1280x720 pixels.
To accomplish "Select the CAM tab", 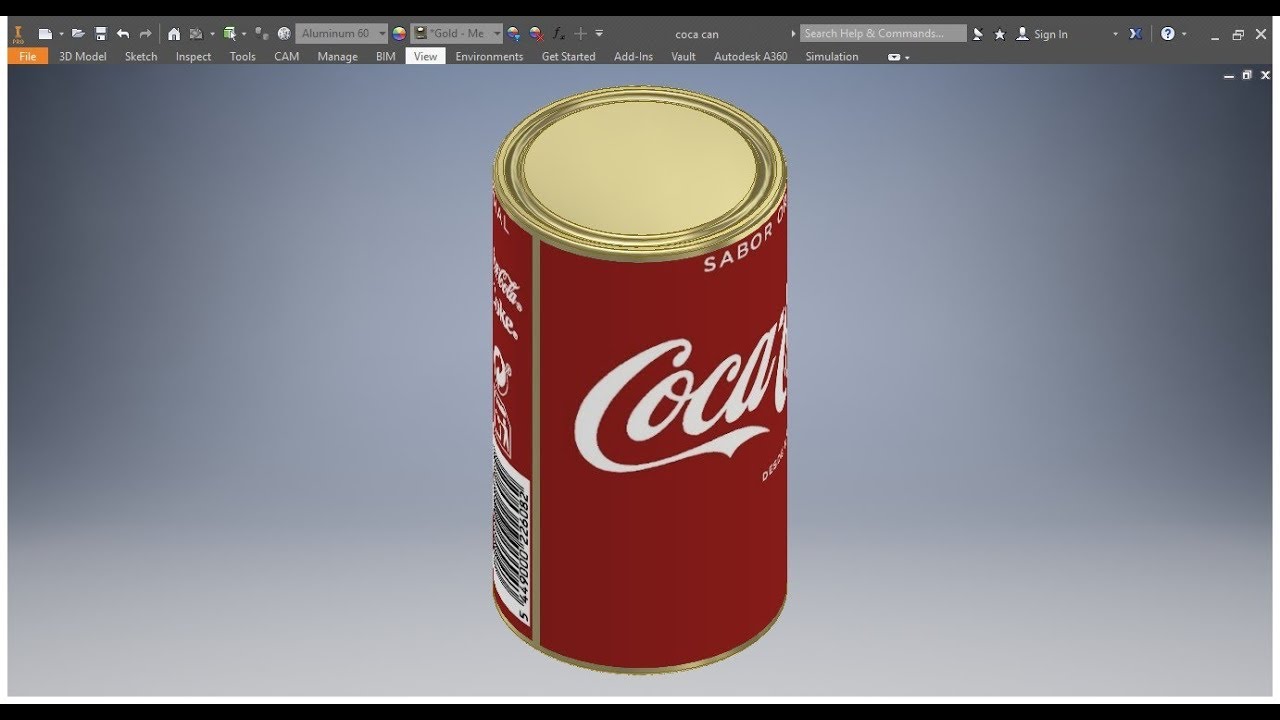I will pyautogui.click(x=287, y=57).
